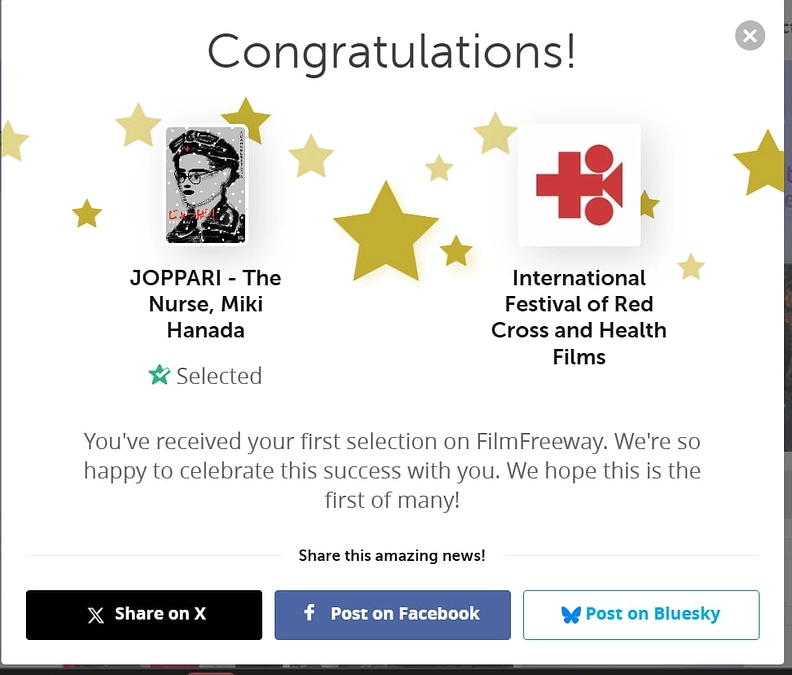Click the Congratulations! heading

[391, 51]
